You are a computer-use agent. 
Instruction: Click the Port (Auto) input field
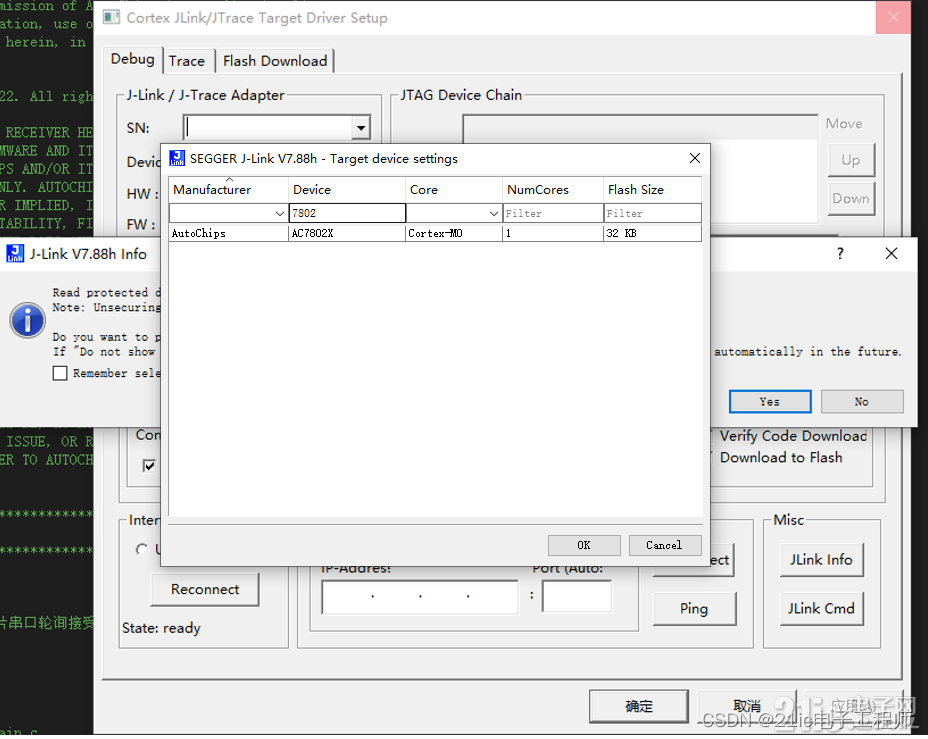(x=577, y=596)
